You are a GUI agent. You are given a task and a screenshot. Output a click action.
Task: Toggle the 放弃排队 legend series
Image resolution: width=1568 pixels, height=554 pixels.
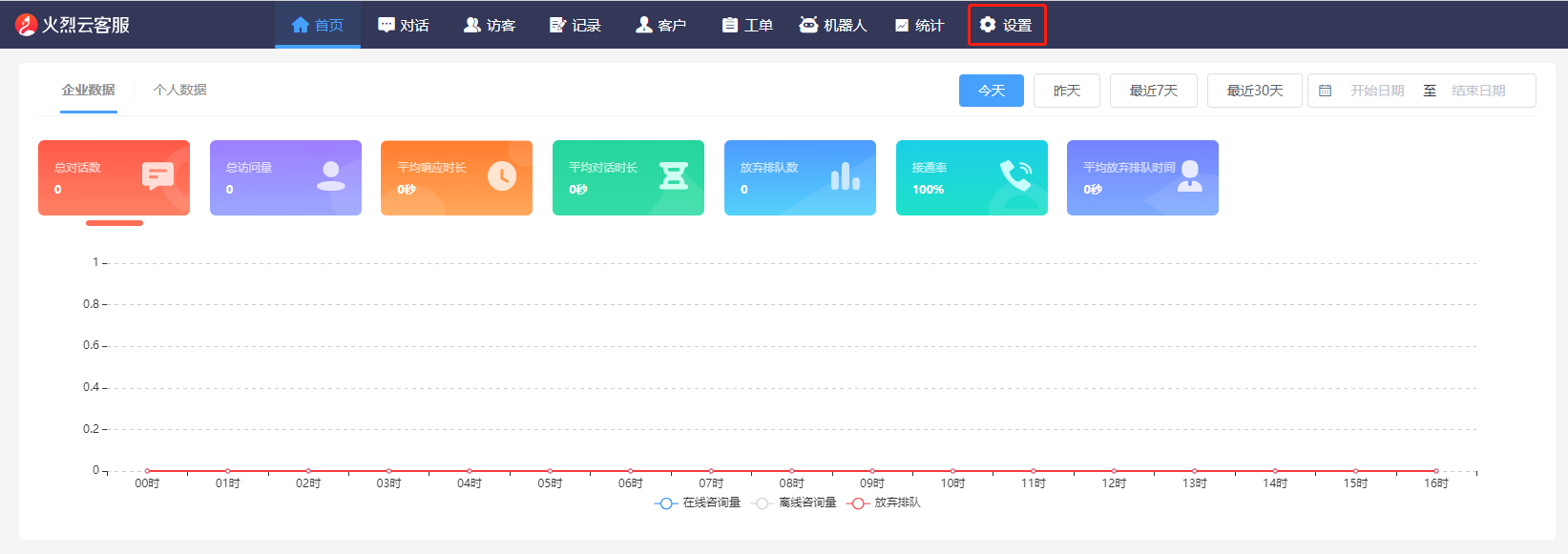tap(884, 503)
